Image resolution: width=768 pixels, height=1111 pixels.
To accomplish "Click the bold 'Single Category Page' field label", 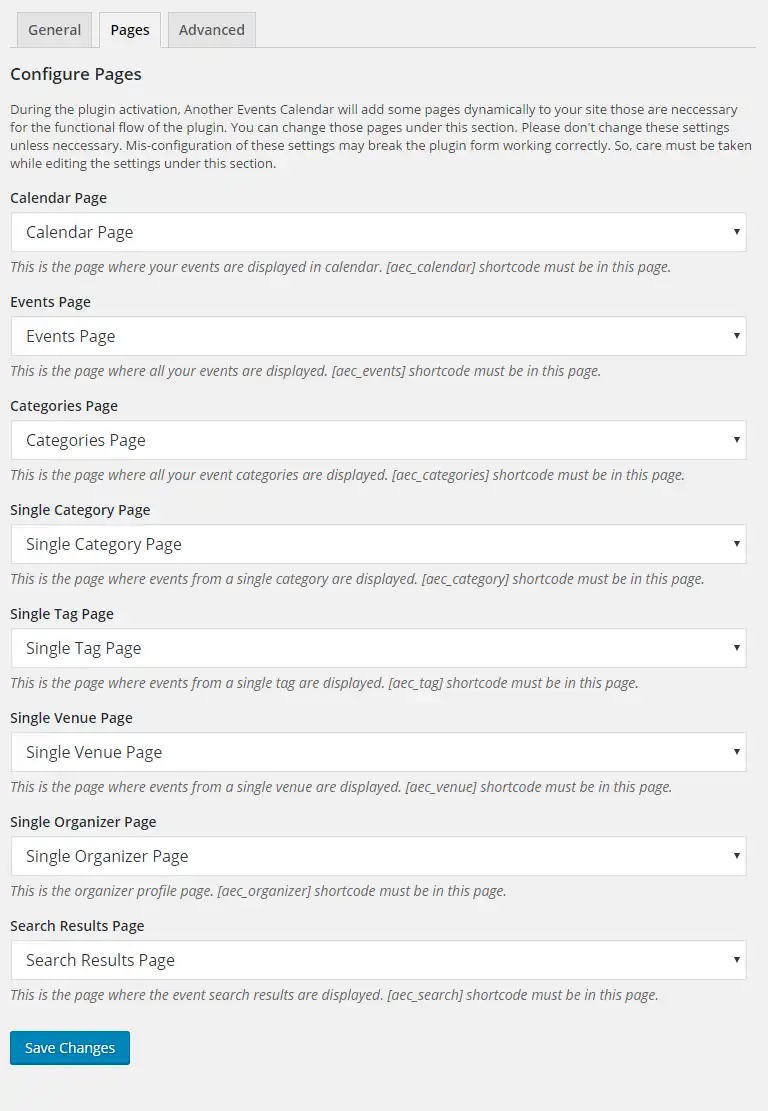I will [80, 510].
